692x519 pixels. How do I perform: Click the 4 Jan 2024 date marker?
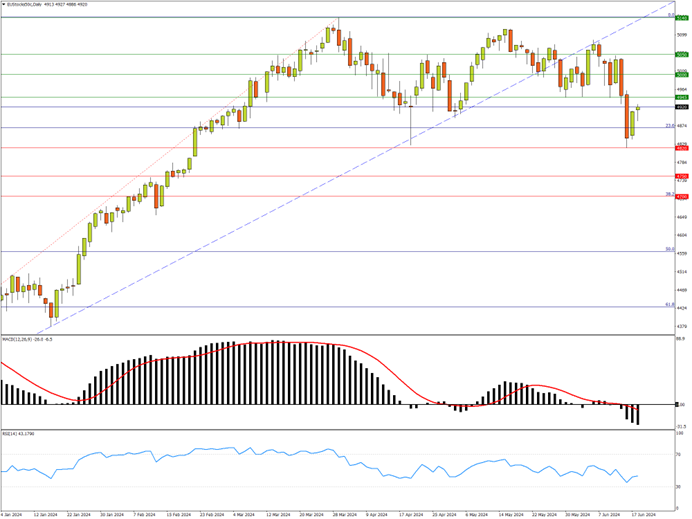point(14,513)
